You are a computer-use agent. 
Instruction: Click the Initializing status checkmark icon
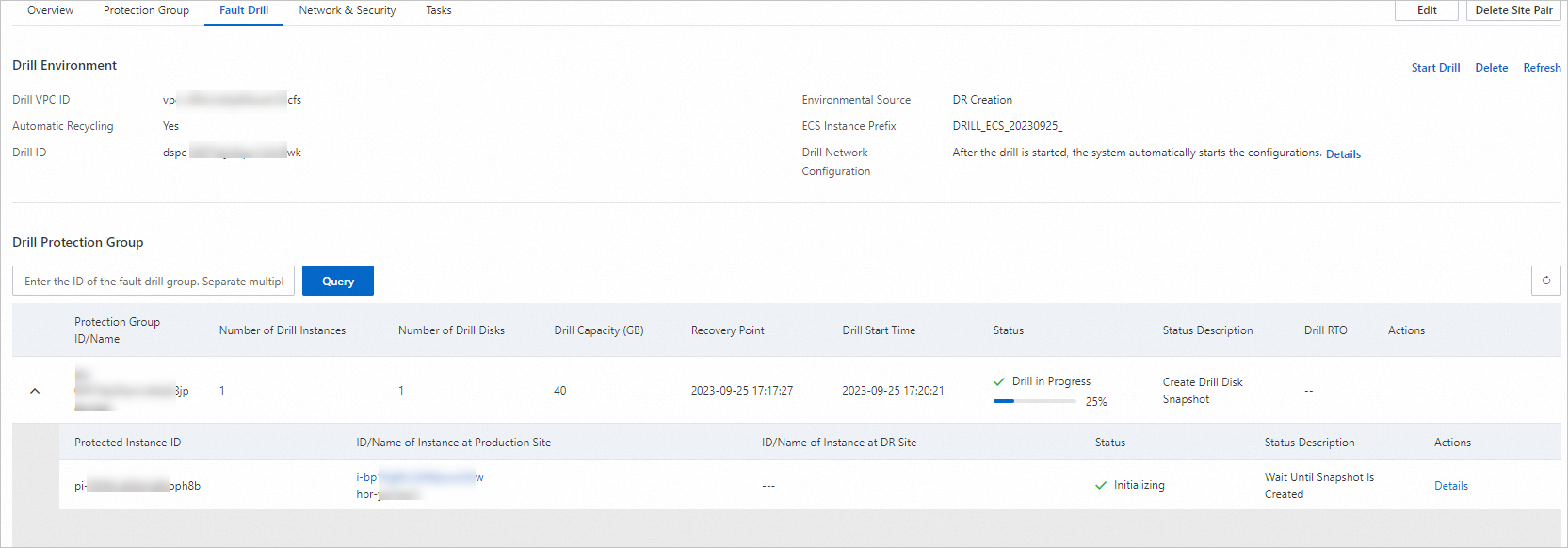pos(1101,486)
